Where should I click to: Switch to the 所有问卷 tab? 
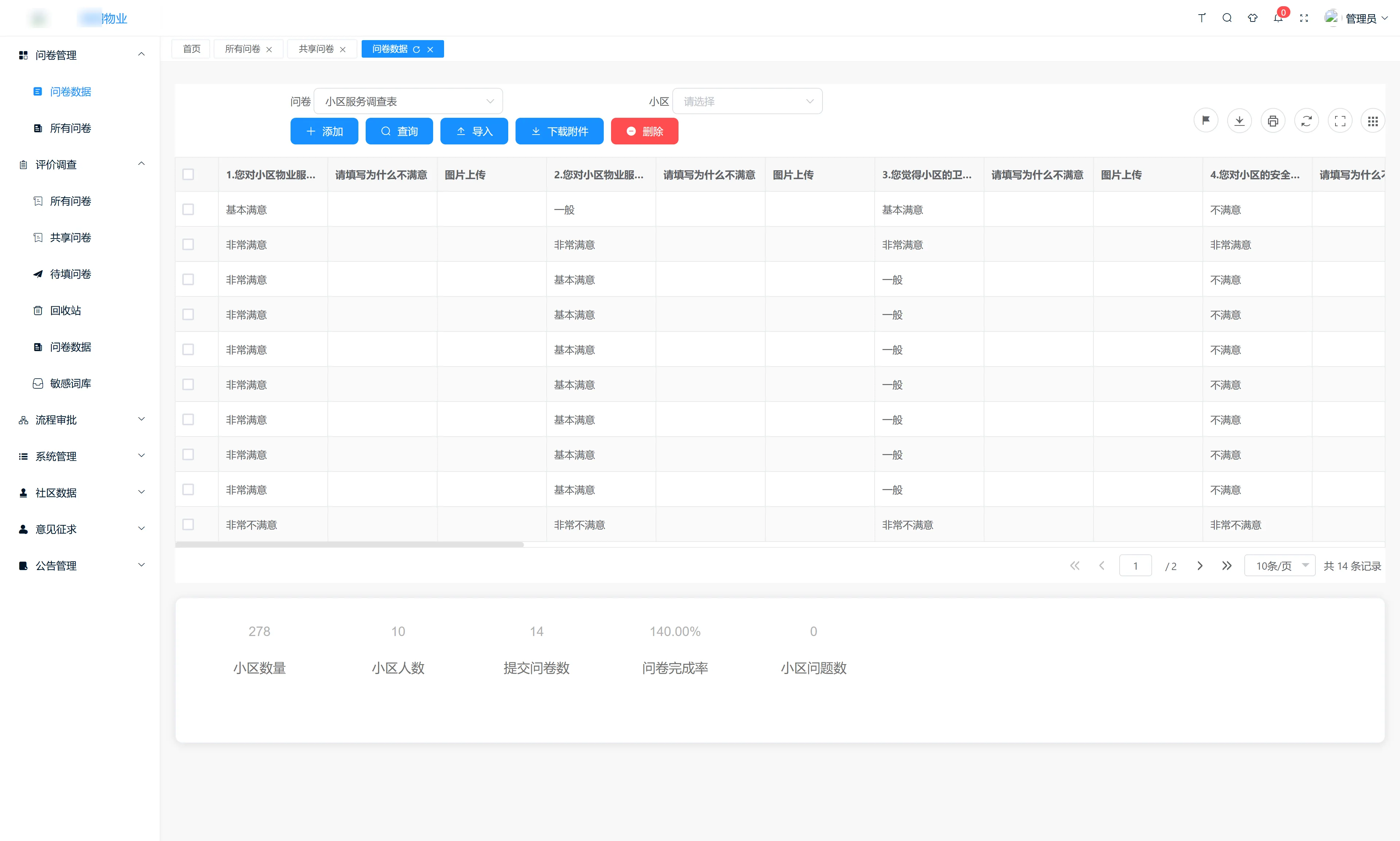(242, 49)
